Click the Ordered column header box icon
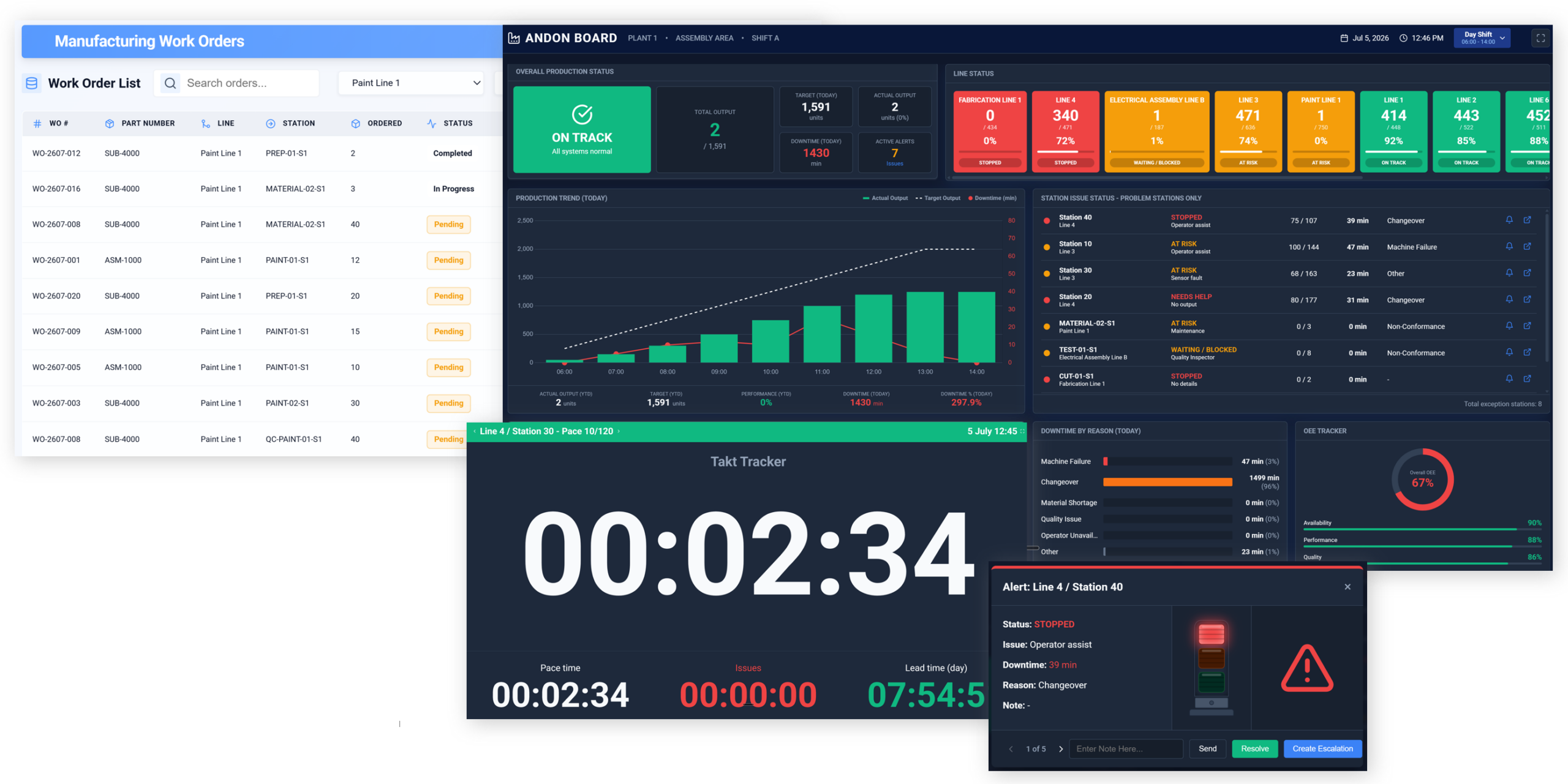The width and height of the screenshot is (1568, 784). tap(356, 123)
